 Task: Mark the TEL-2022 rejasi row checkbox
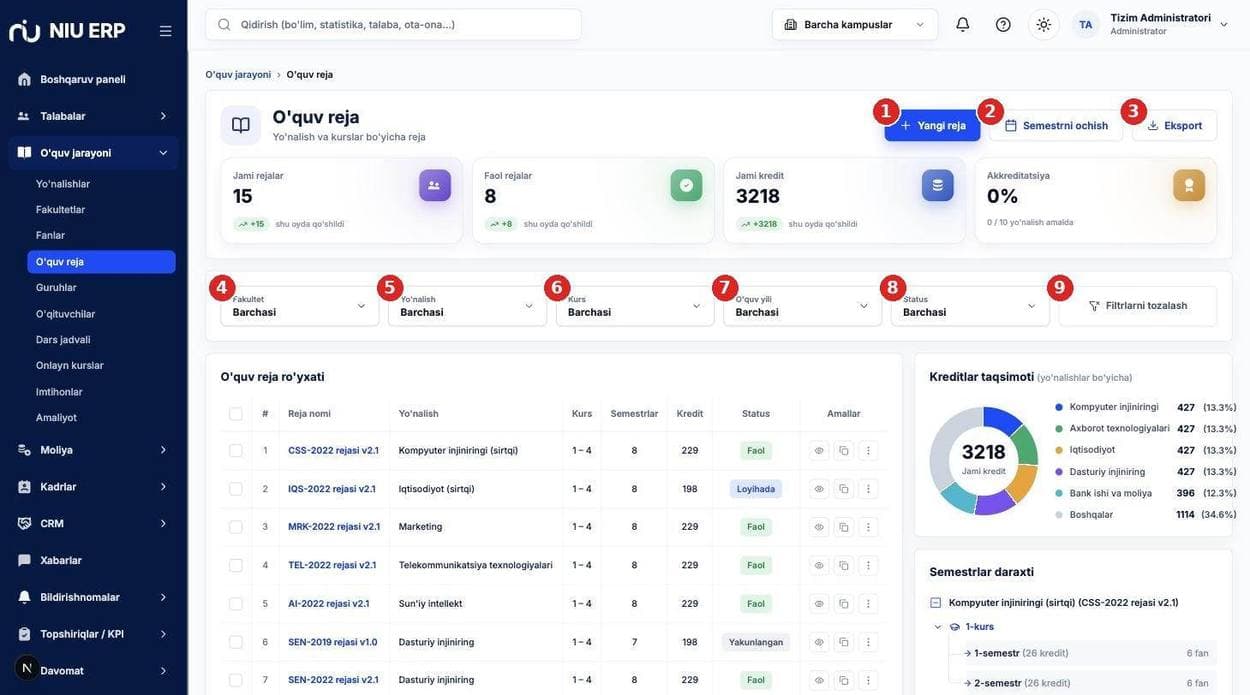236,565
